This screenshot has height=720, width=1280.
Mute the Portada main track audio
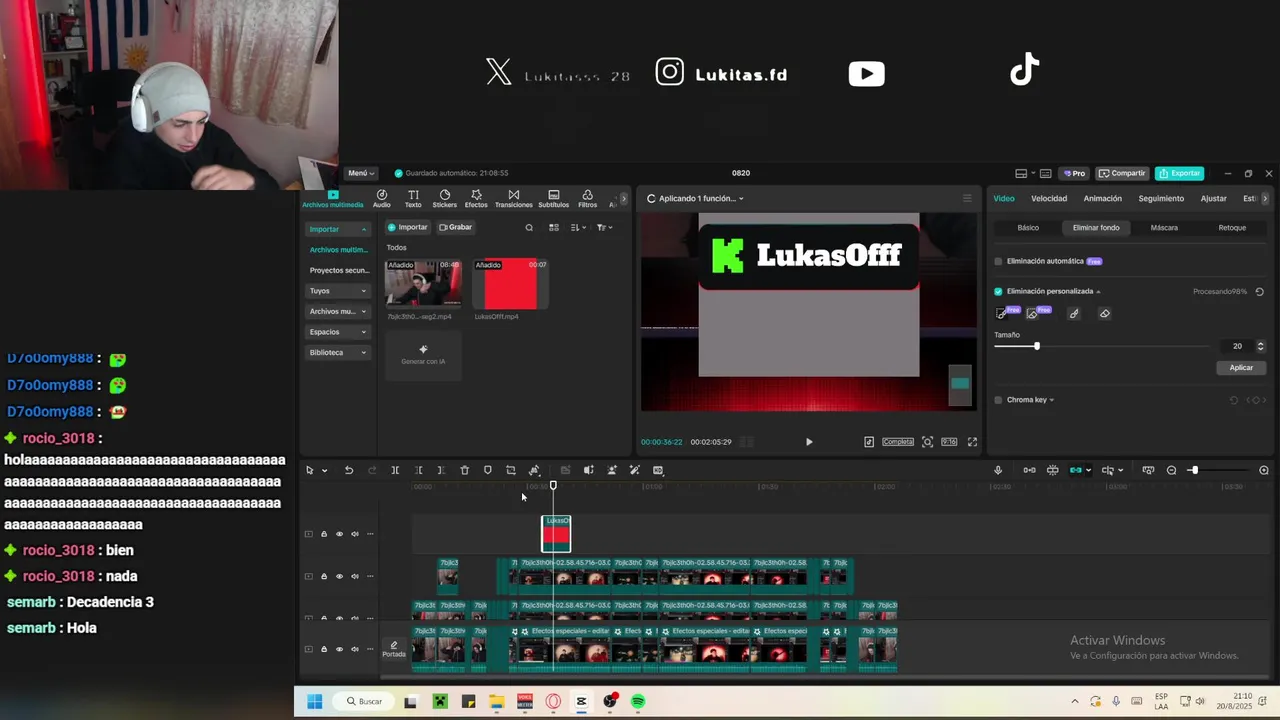(x=354, y=649)
